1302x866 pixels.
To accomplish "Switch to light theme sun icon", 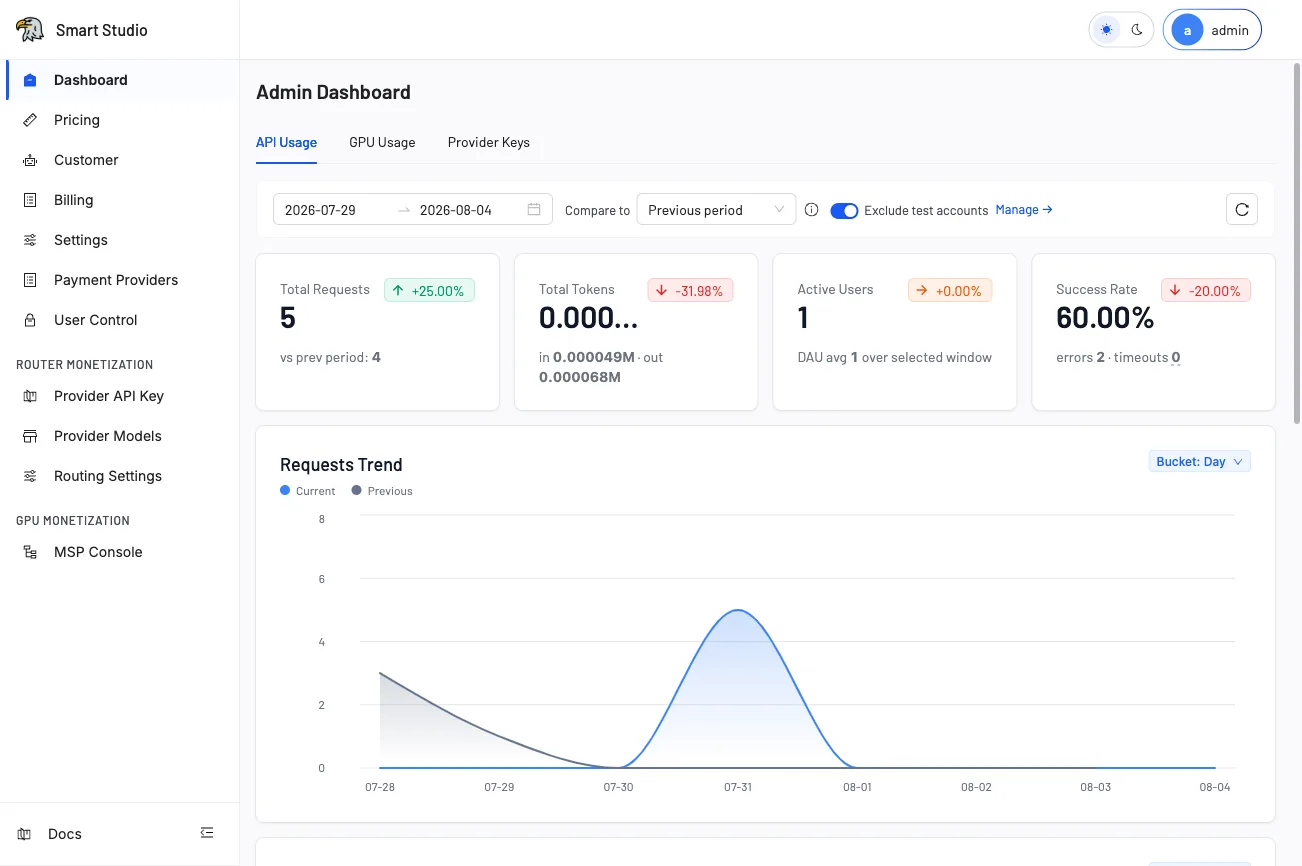I will point(1106,30).
